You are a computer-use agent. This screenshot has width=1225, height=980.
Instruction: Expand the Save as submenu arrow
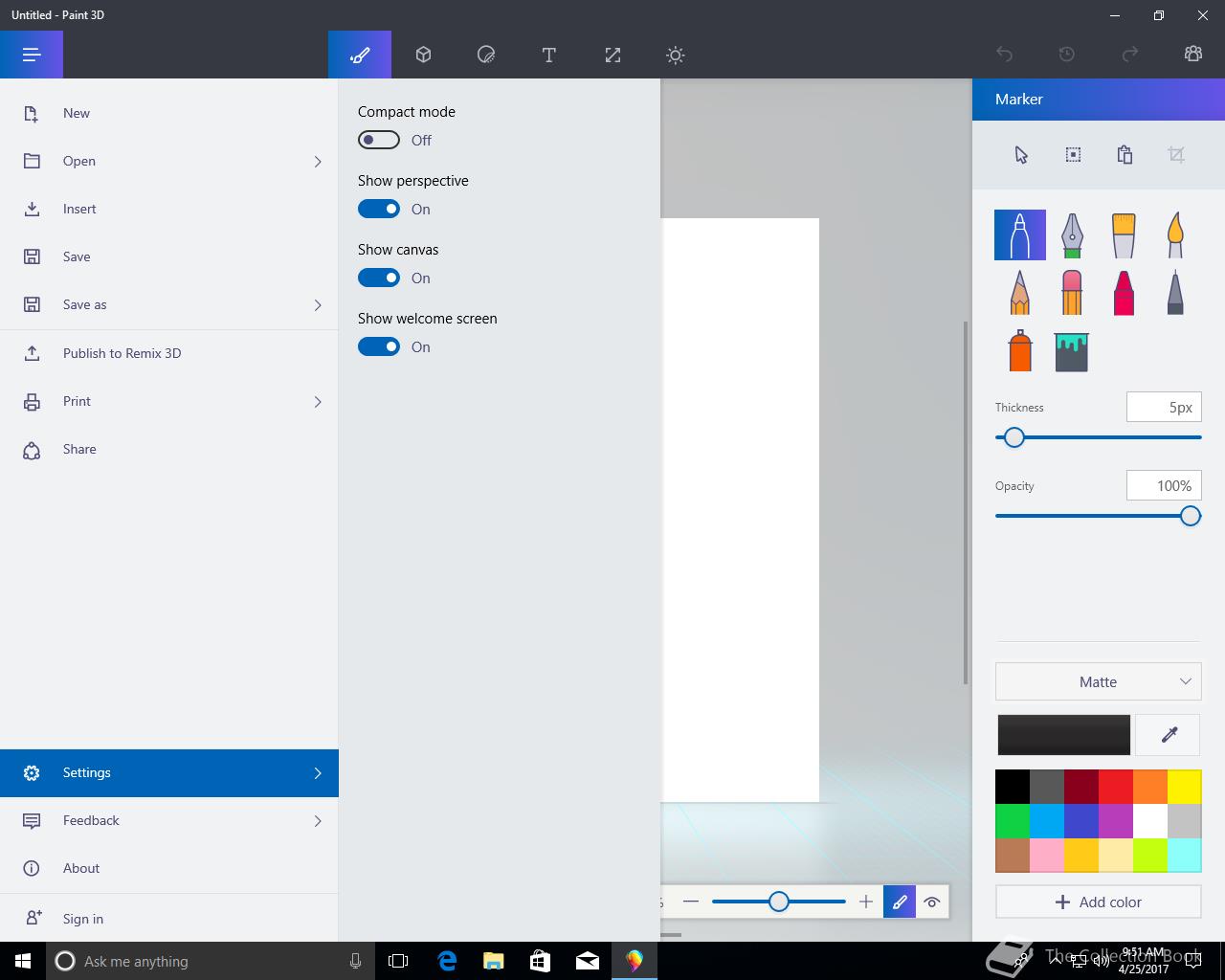click(x=318, y=305)
